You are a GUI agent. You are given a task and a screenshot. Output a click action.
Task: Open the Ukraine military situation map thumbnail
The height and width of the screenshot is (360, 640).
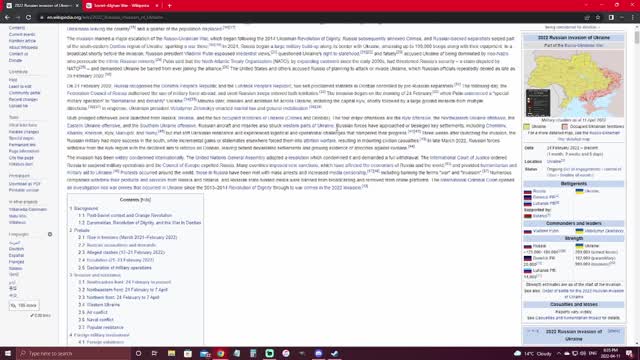[574, 84]
